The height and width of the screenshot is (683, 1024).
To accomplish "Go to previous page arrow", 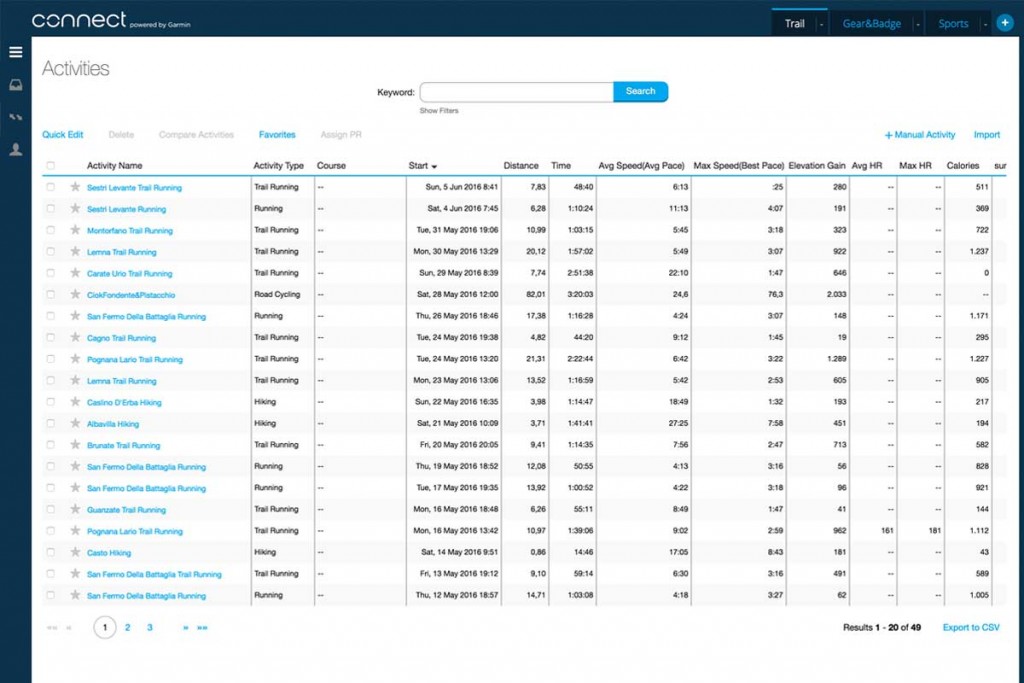I will (x=69, y=627).
